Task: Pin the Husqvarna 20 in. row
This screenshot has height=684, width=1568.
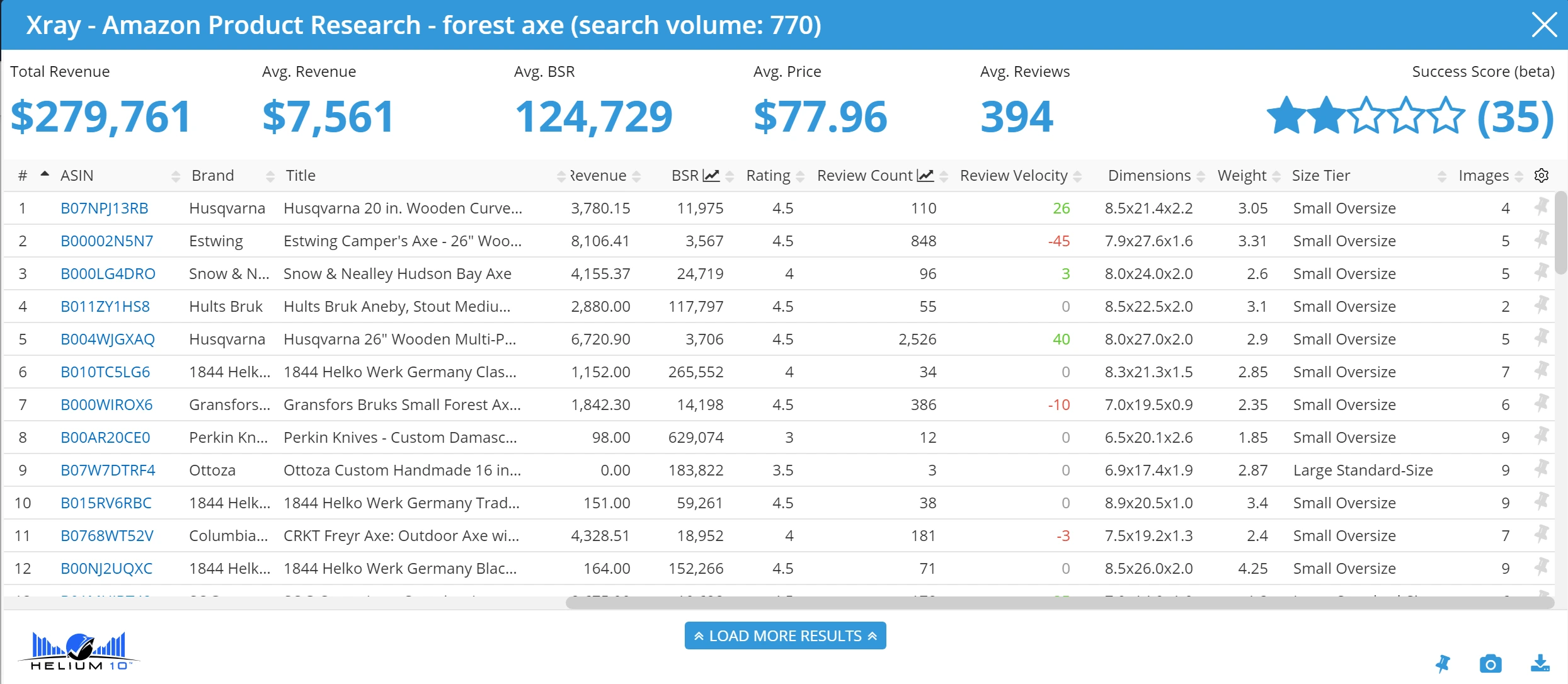Action: coord(1541,207)
